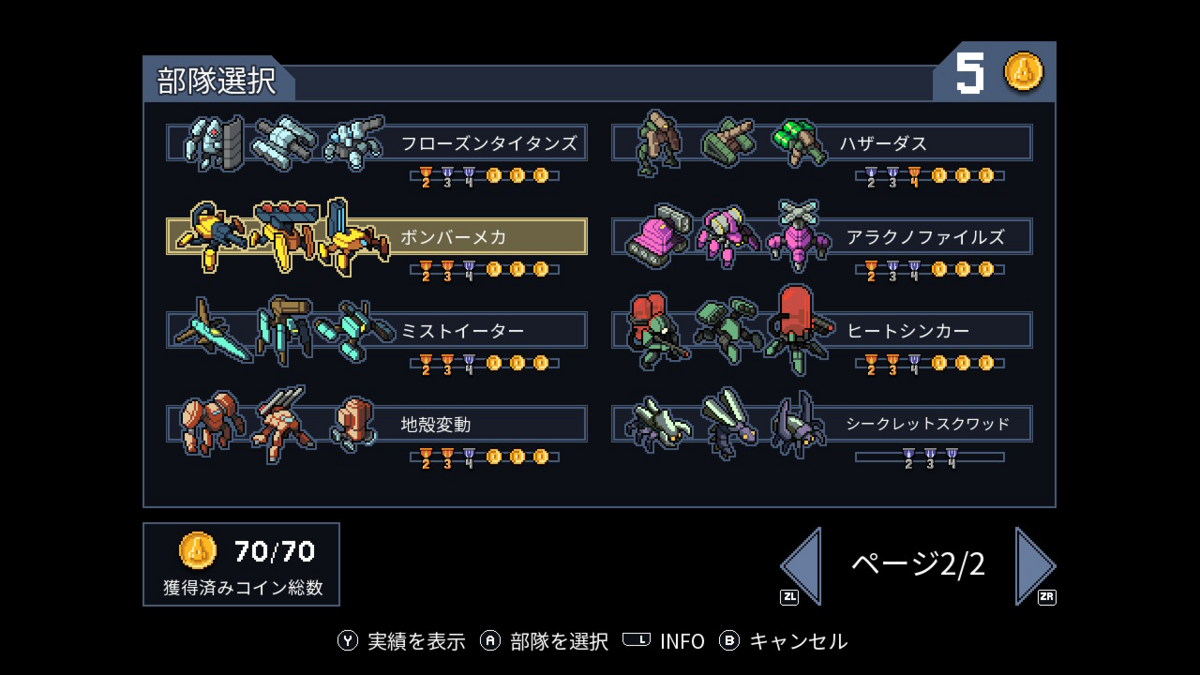Choose the ボンバーメカ squad row
The image size is (1200, 675).
377,237
